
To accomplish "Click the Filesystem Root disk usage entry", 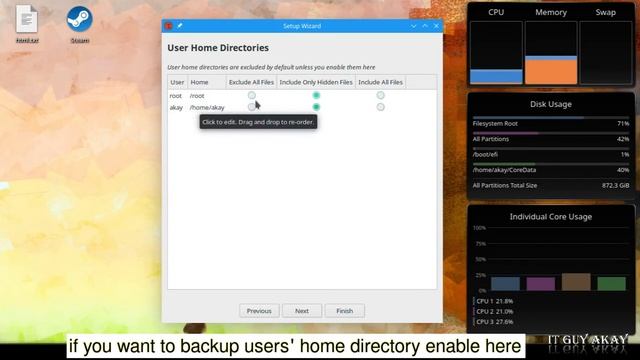I will tap(551, 122).
